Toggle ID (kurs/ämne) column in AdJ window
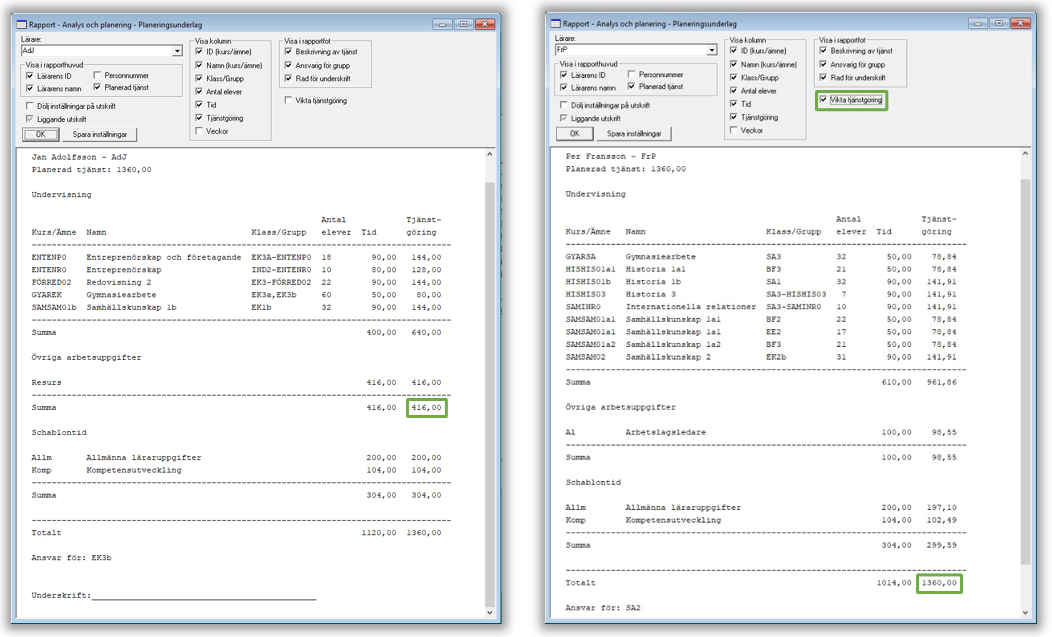 (199, 52)
